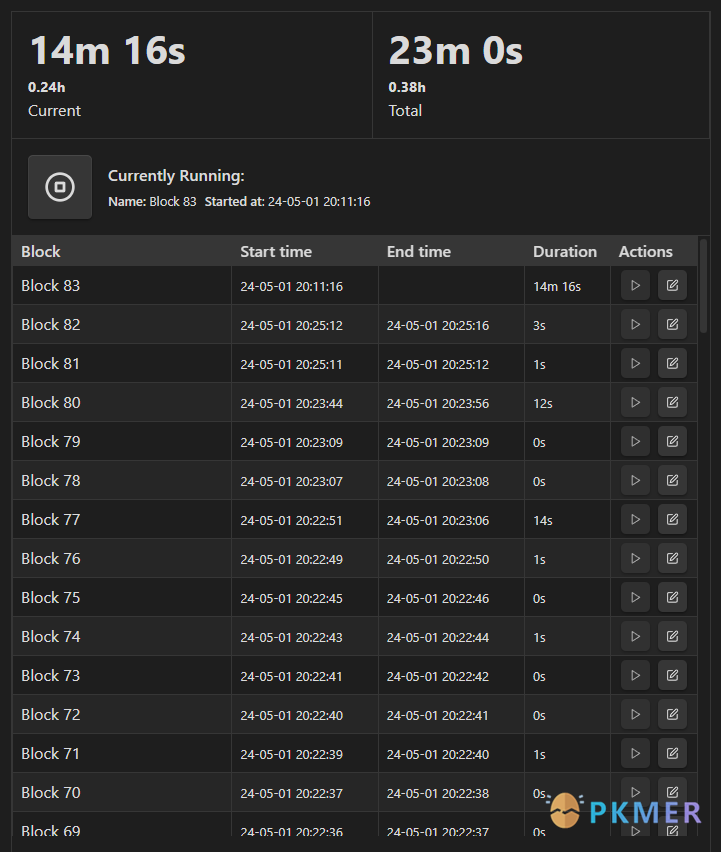Click end time 24-05-01 20:25:16

pos(438,325)
